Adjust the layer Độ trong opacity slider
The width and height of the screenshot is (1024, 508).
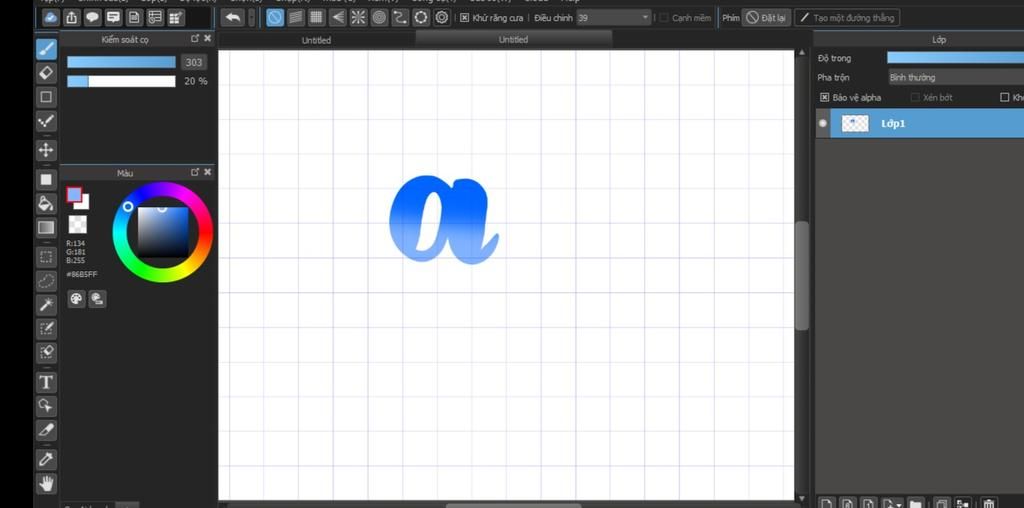(x=955, y=57)
